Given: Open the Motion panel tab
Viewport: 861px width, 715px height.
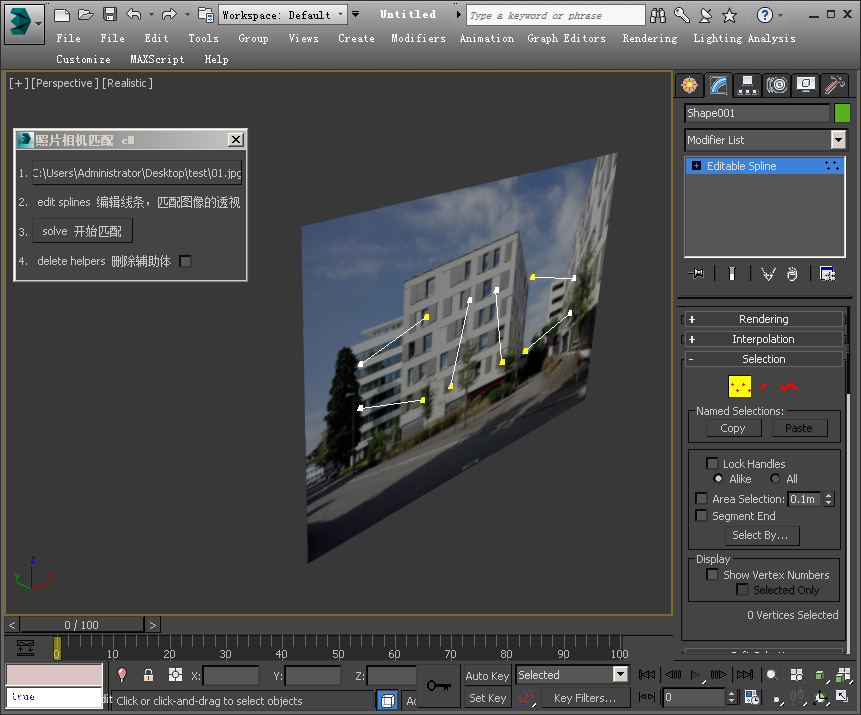Looking at the screenshot, I should coord(777,85).
